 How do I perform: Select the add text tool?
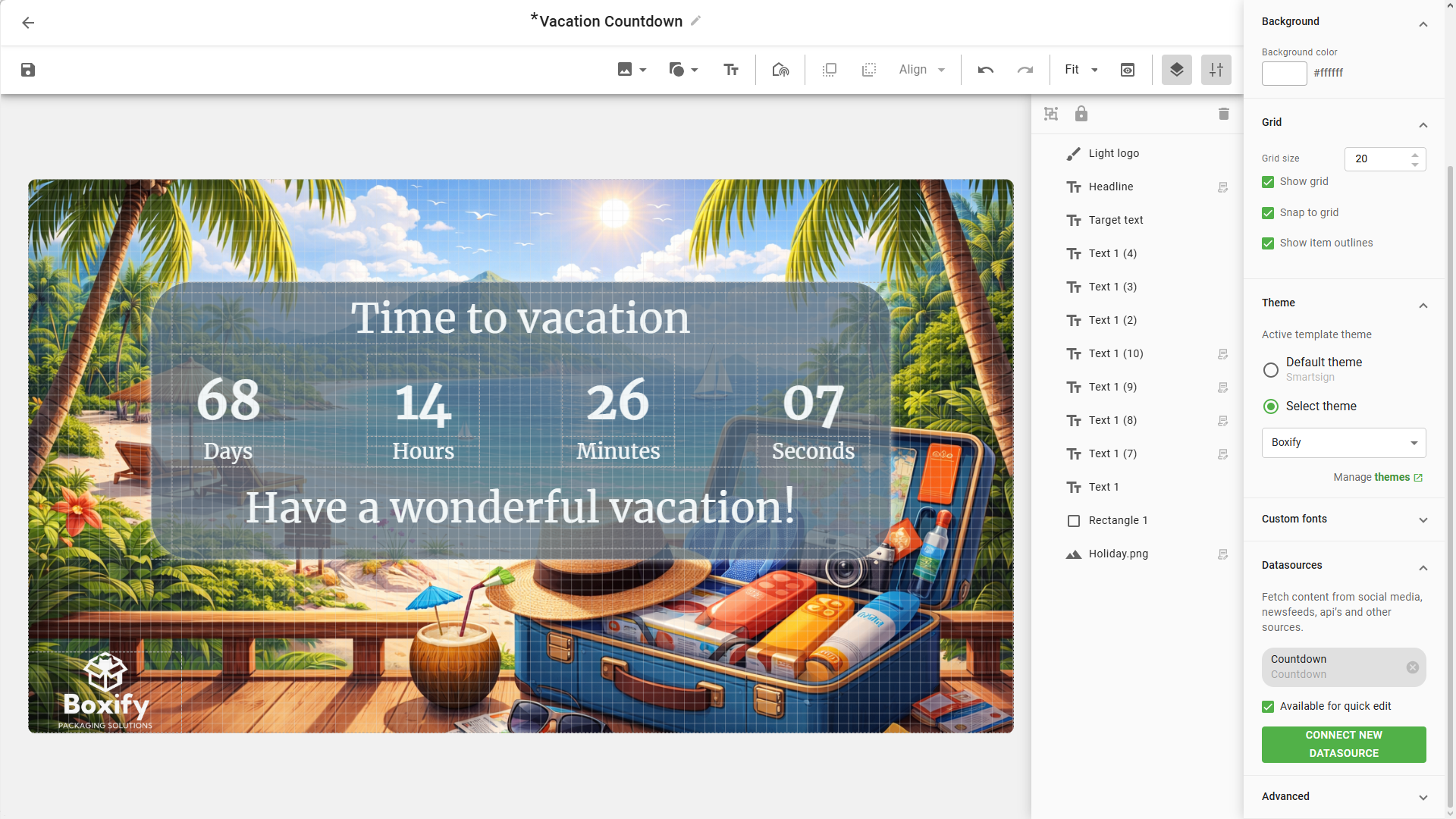731,70
